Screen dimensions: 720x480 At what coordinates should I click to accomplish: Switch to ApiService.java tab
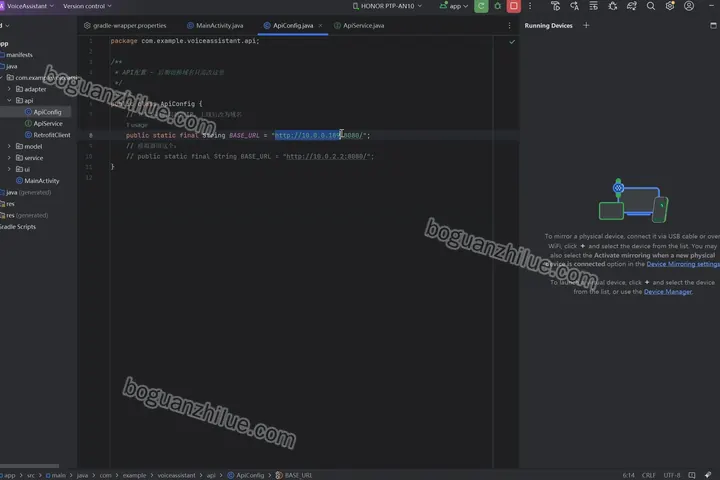click(359, 26)
